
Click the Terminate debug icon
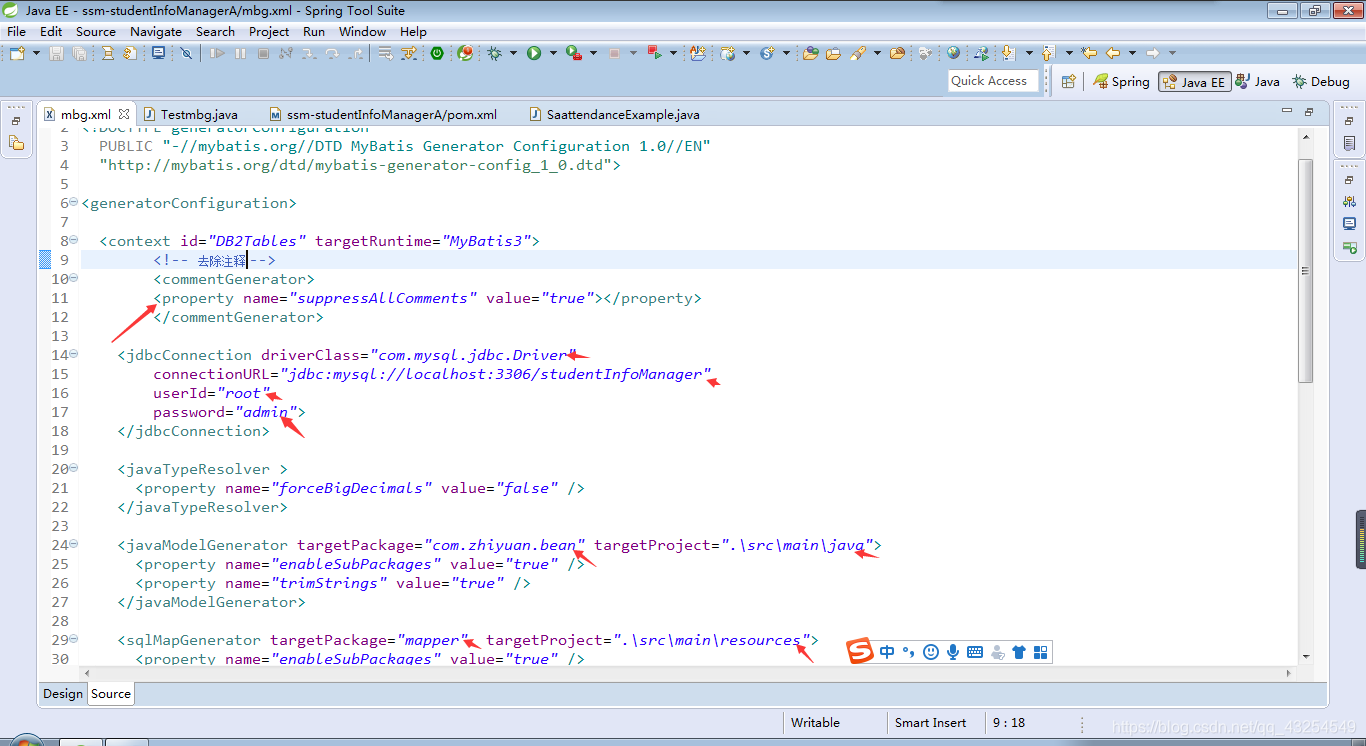tap(263, 53)
